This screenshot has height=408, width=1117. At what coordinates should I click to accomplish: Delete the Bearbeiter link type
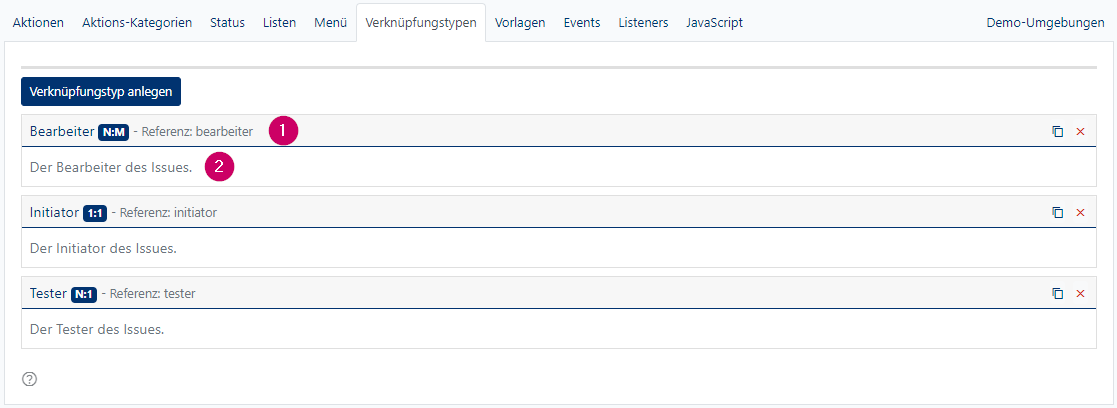point(1080,132)
